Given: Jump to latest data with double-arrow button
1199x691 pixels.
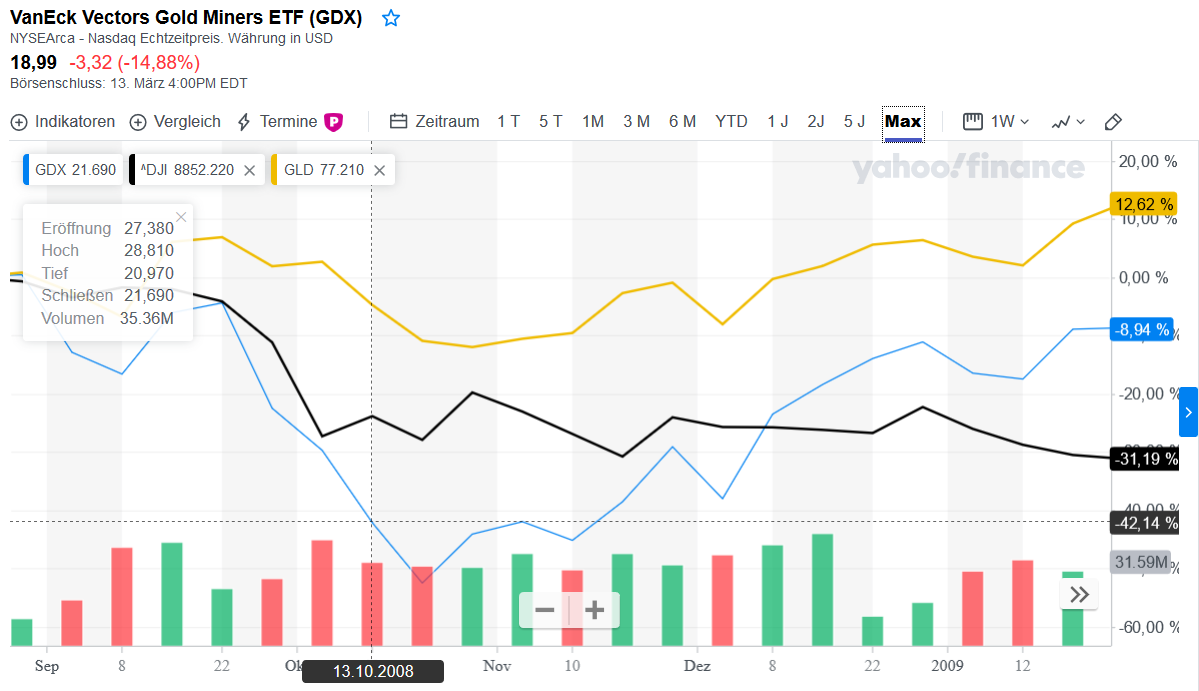Looking at the screenshot, I should click(x=1079, y=595).
